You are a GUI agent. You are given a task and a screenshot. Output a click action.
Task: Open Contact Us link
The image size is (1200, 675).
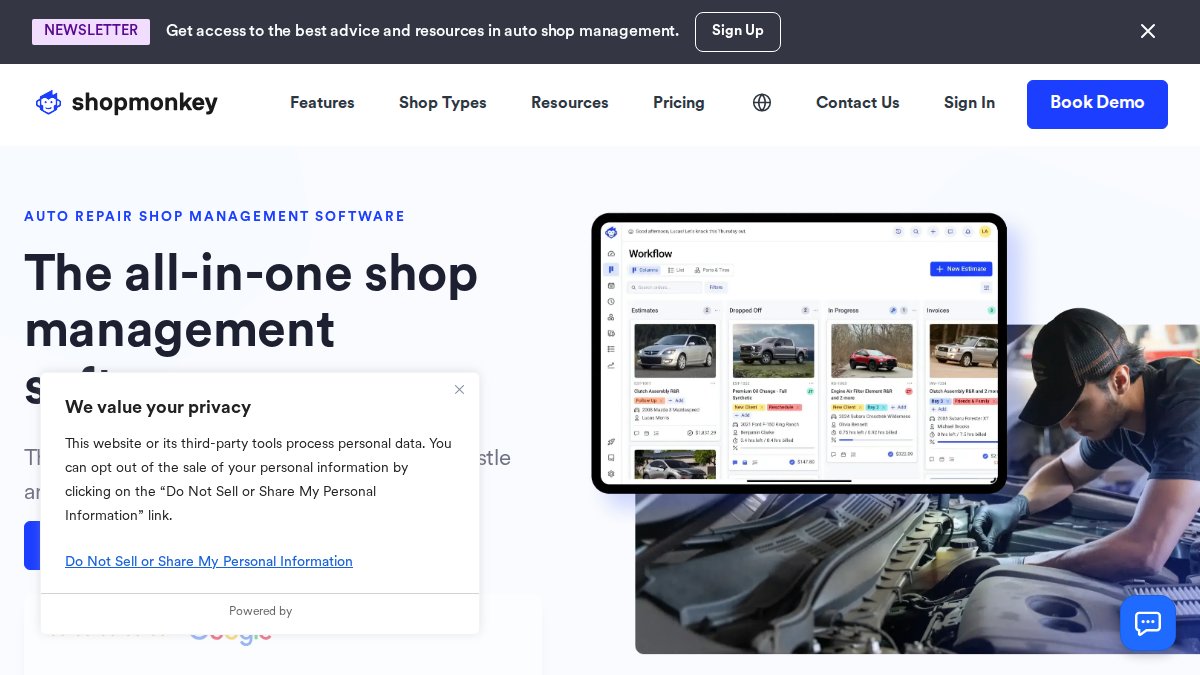point(858,103)
